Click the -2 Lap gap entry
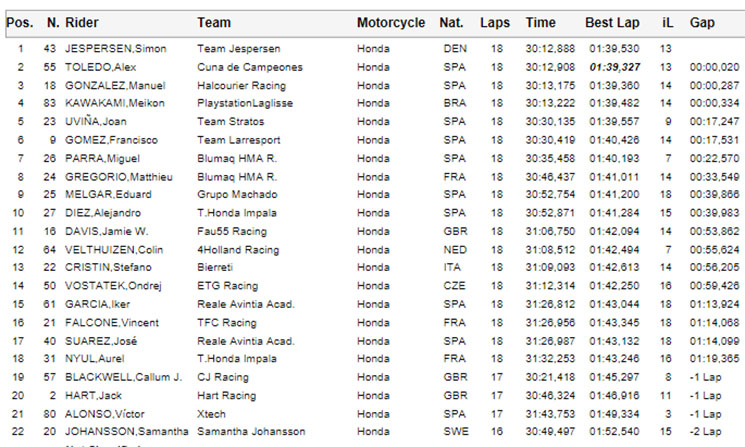This screenshot has height=447, width=745. [x=706, y=432]
